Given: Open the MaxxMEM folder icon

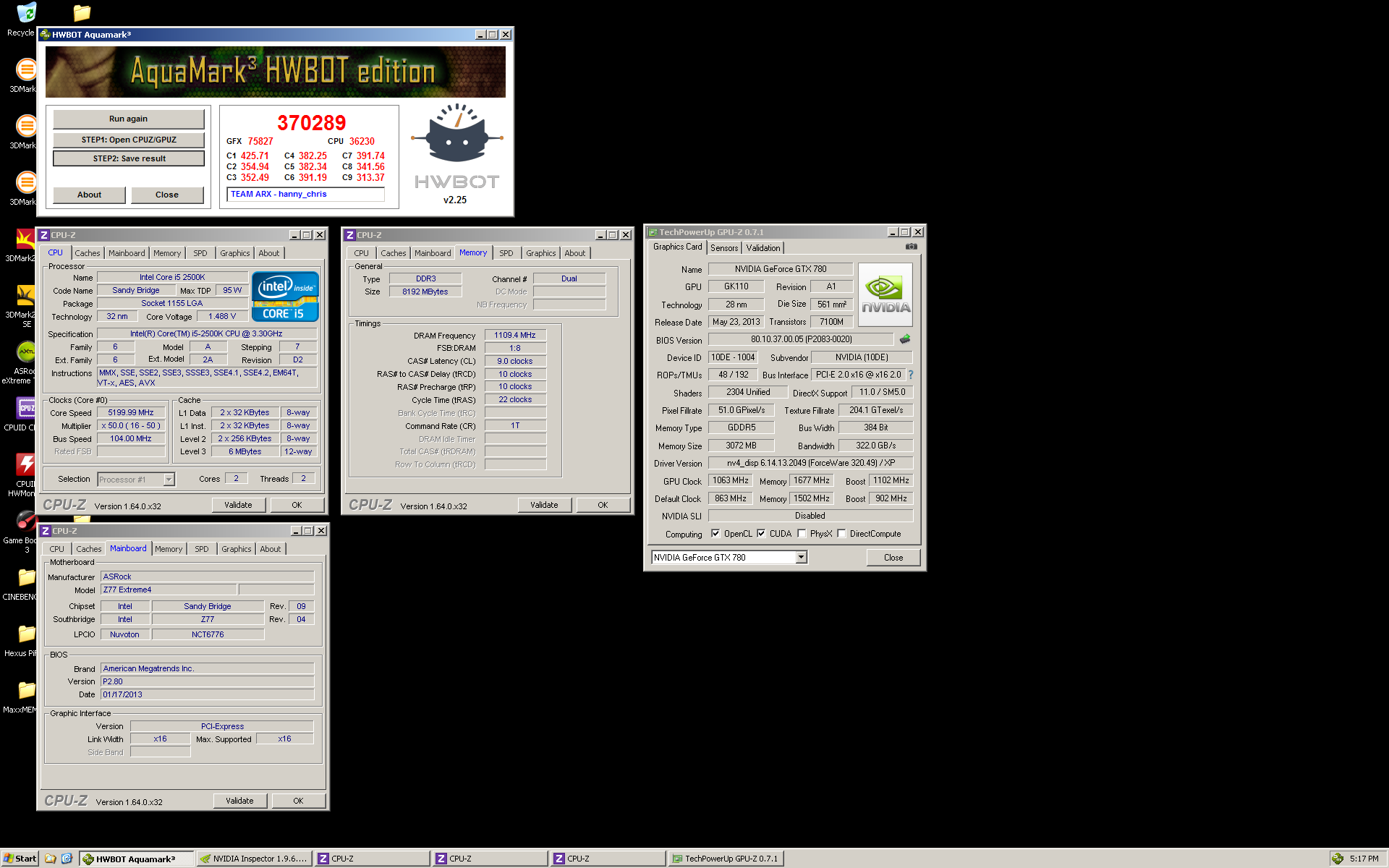Looking at the screenshot, I should tap(26, 690).
